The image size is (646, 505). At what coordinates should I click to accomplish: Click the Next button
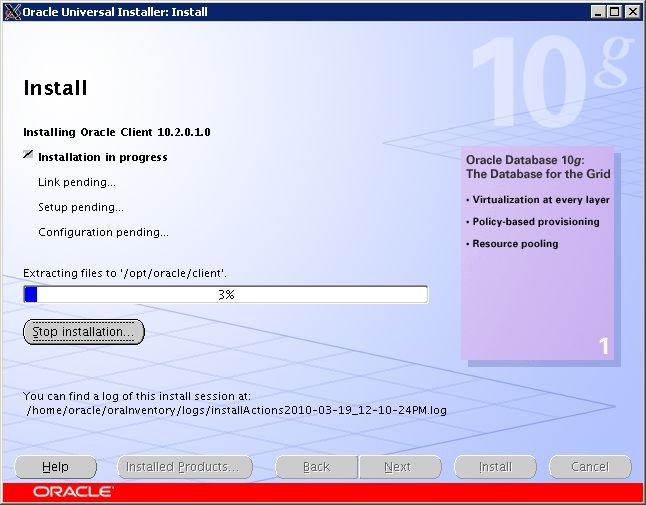tap(400, 467)
